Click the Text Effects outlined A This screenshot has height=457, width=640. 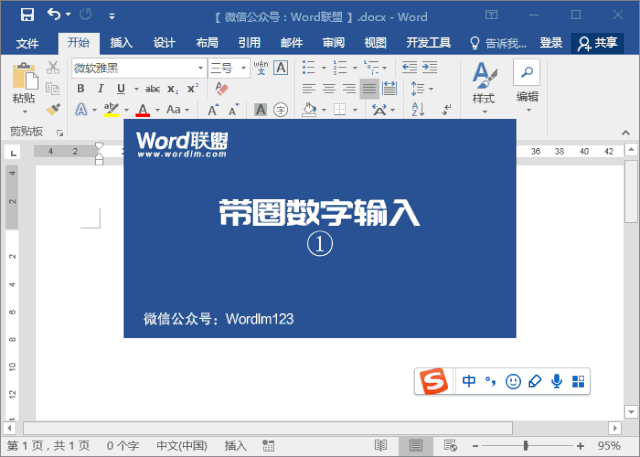tap(81, 109)
